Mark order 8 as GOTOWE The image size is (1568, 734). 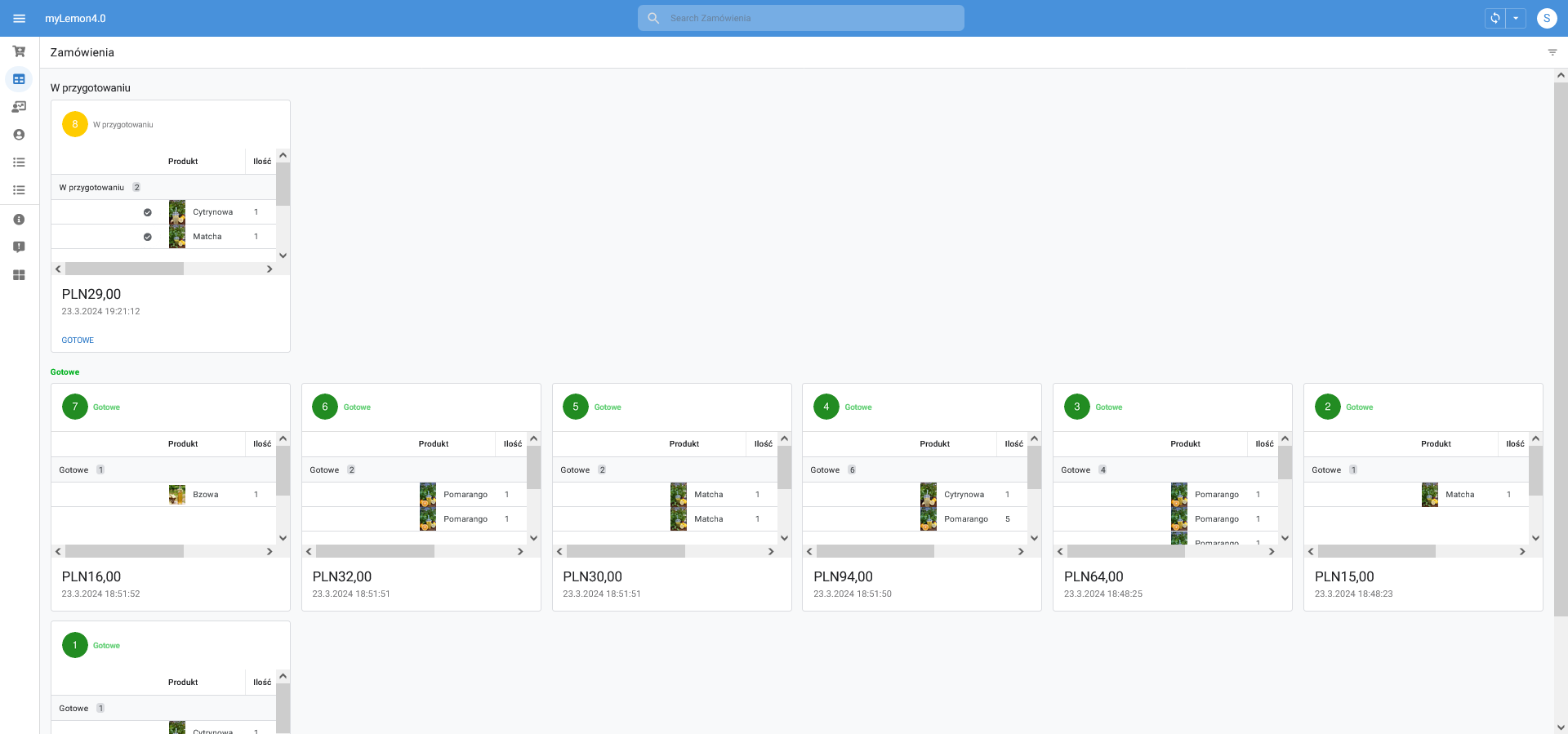[x=78, y=340]
